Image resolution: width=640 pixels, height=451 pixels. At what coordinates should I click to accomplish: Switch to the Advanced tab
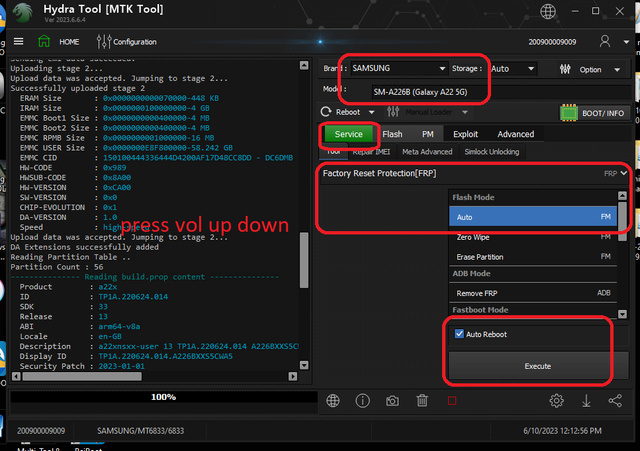pos(516,134)
